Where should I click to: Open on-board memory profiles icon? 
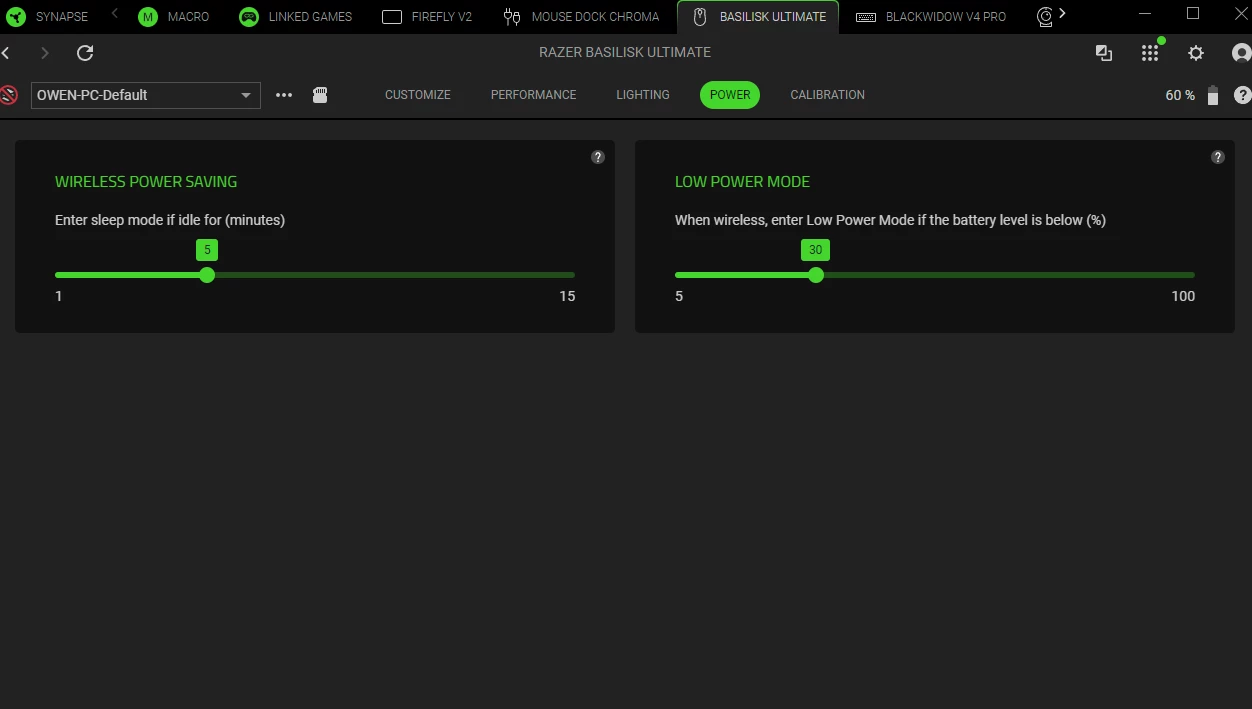pos(320,95)
